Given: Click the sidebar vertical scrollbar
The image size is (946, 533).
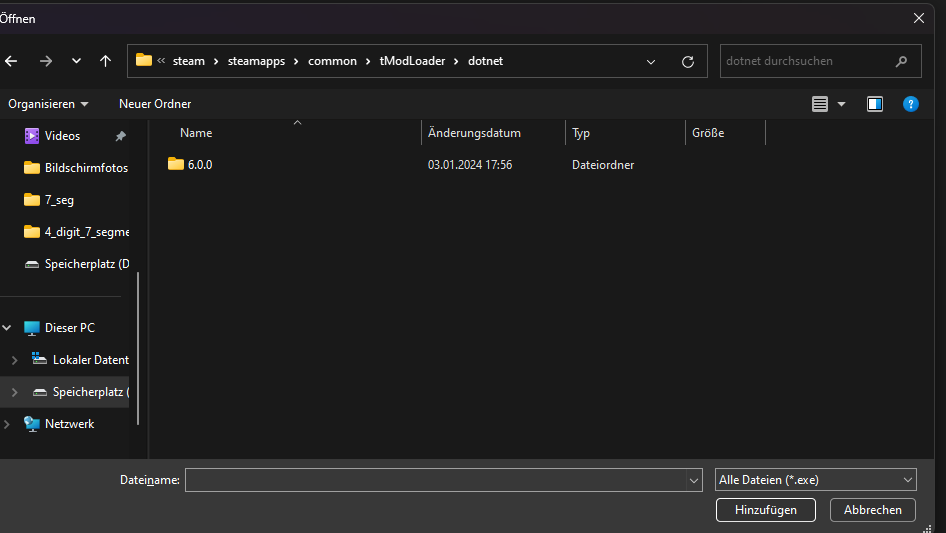Looking at the screenshot, I should (x=138, y=348).
